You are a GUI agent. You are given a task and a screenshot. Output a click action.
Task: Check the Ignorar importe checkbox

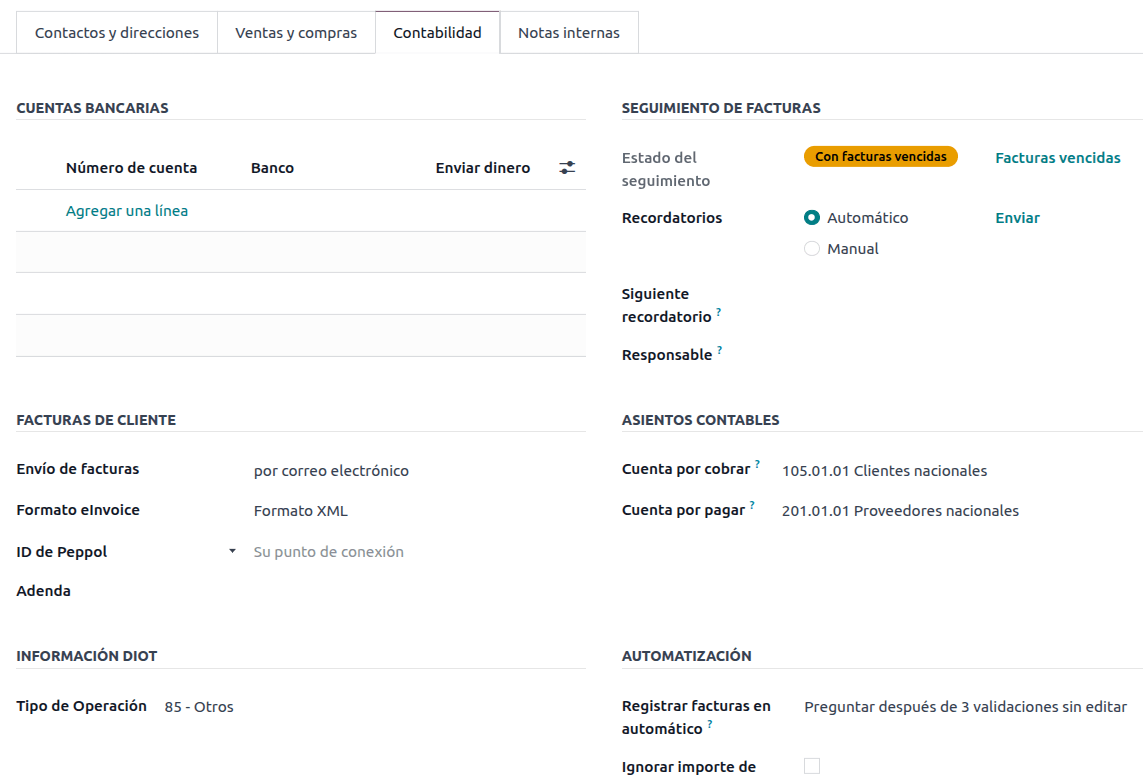click(x=810, y=765)
